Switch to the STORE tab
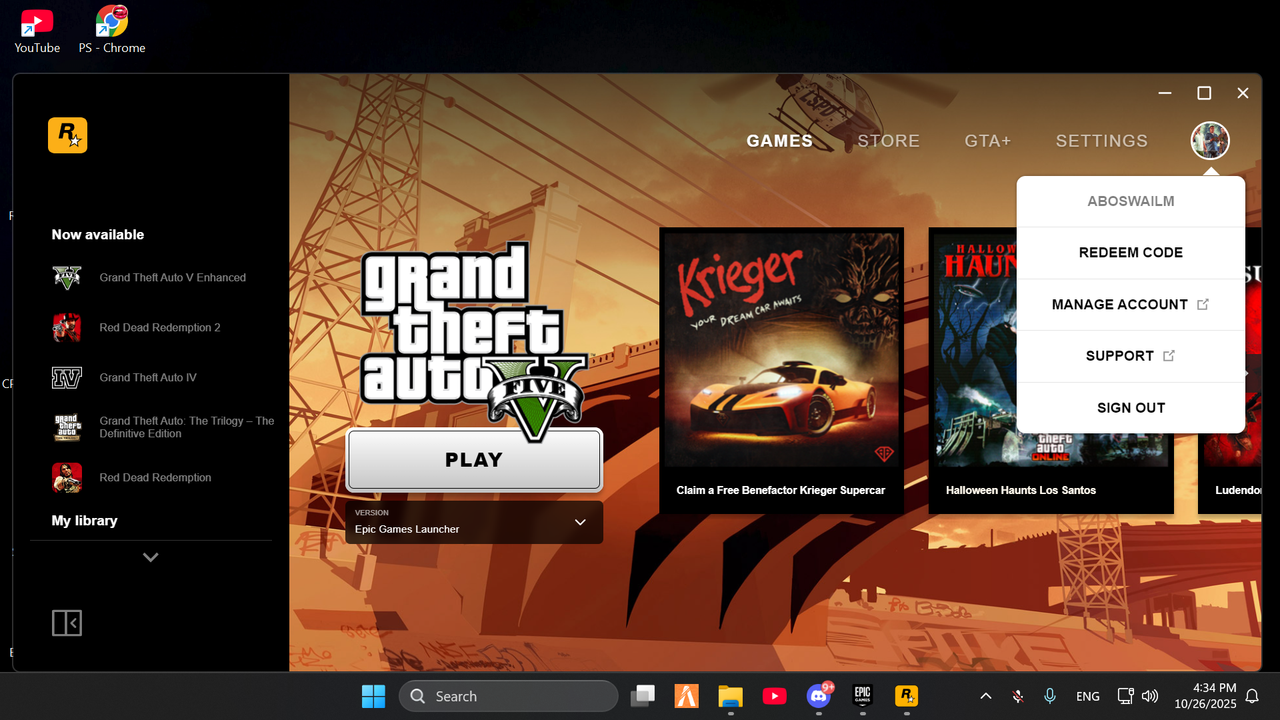1280x720 pixels. tap(888, 141)
